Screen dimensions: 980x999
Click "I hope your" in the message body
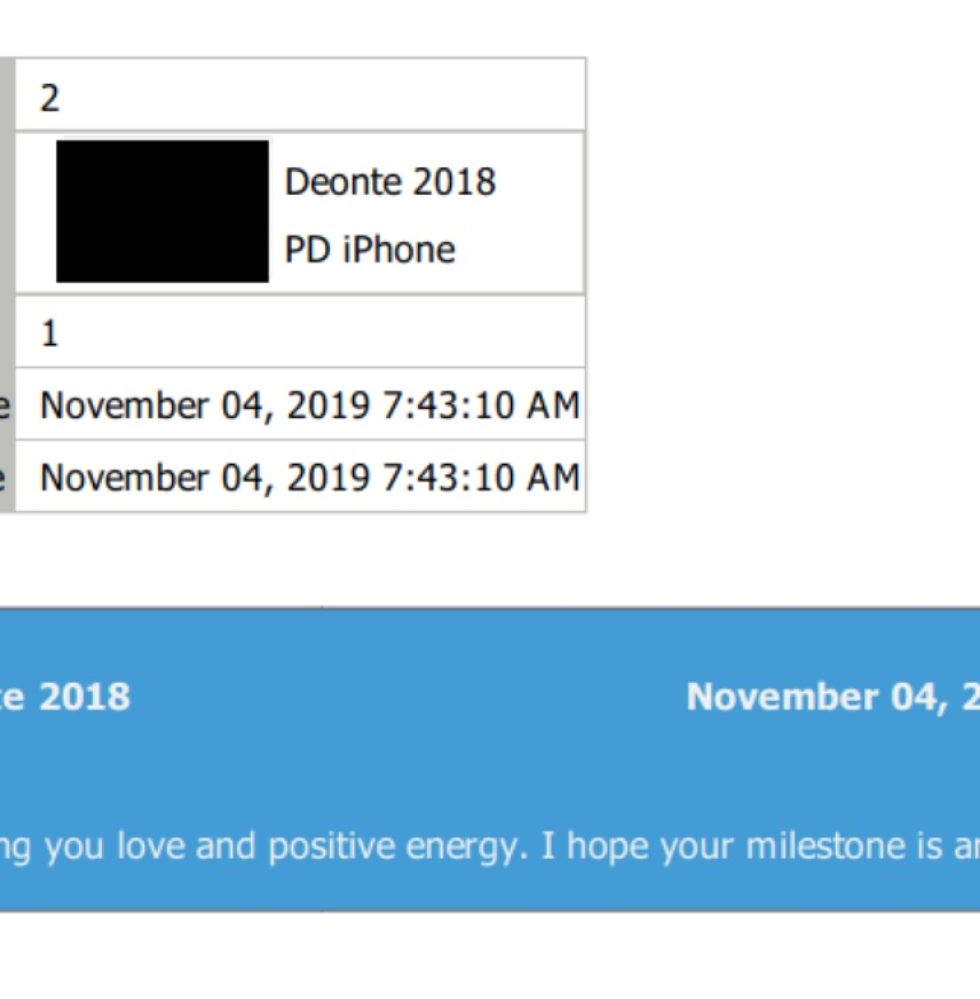pos(642,847)
